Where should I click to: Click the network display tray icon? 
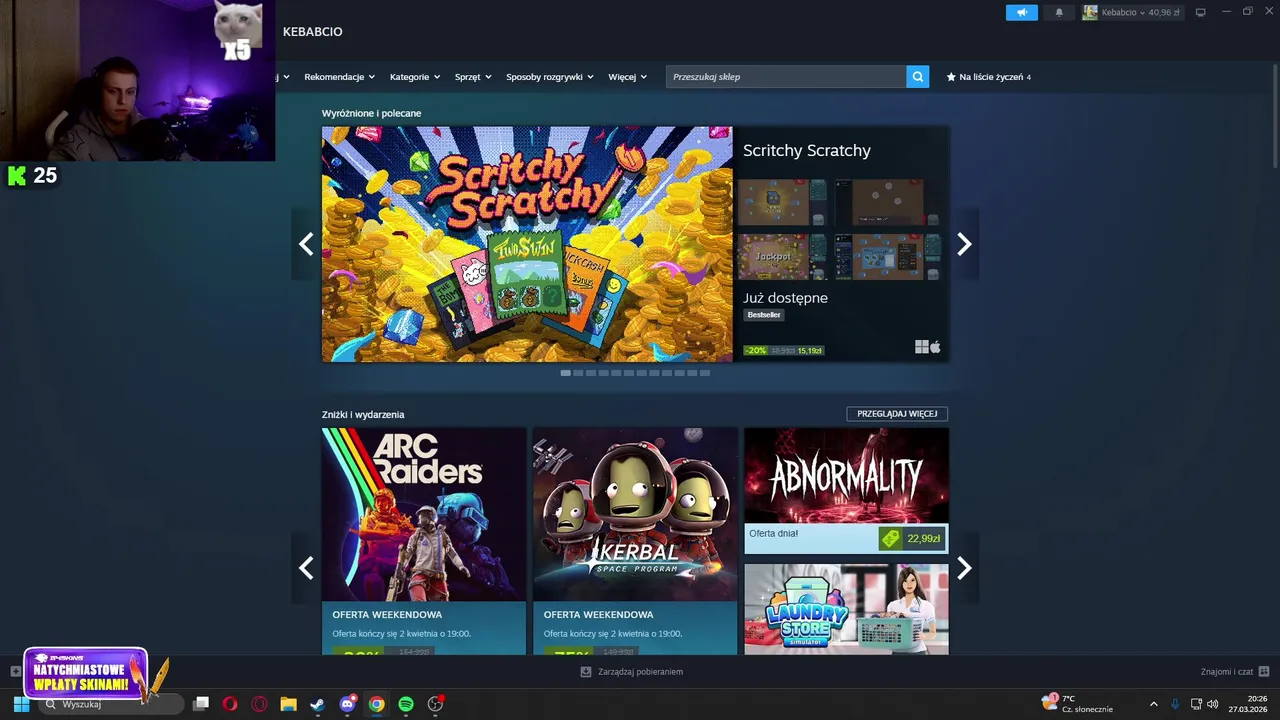tap(1196, 704)
